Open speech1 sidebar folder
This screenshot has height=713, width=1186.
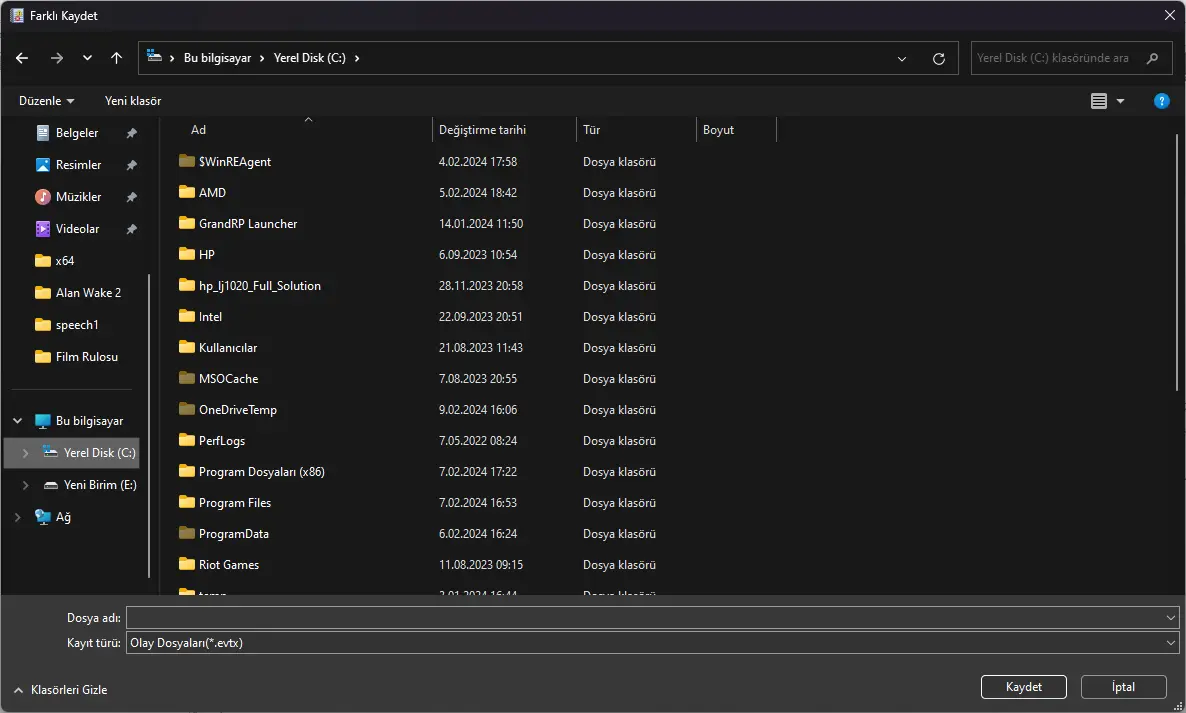pyautogui.click(x=77, y=324)
